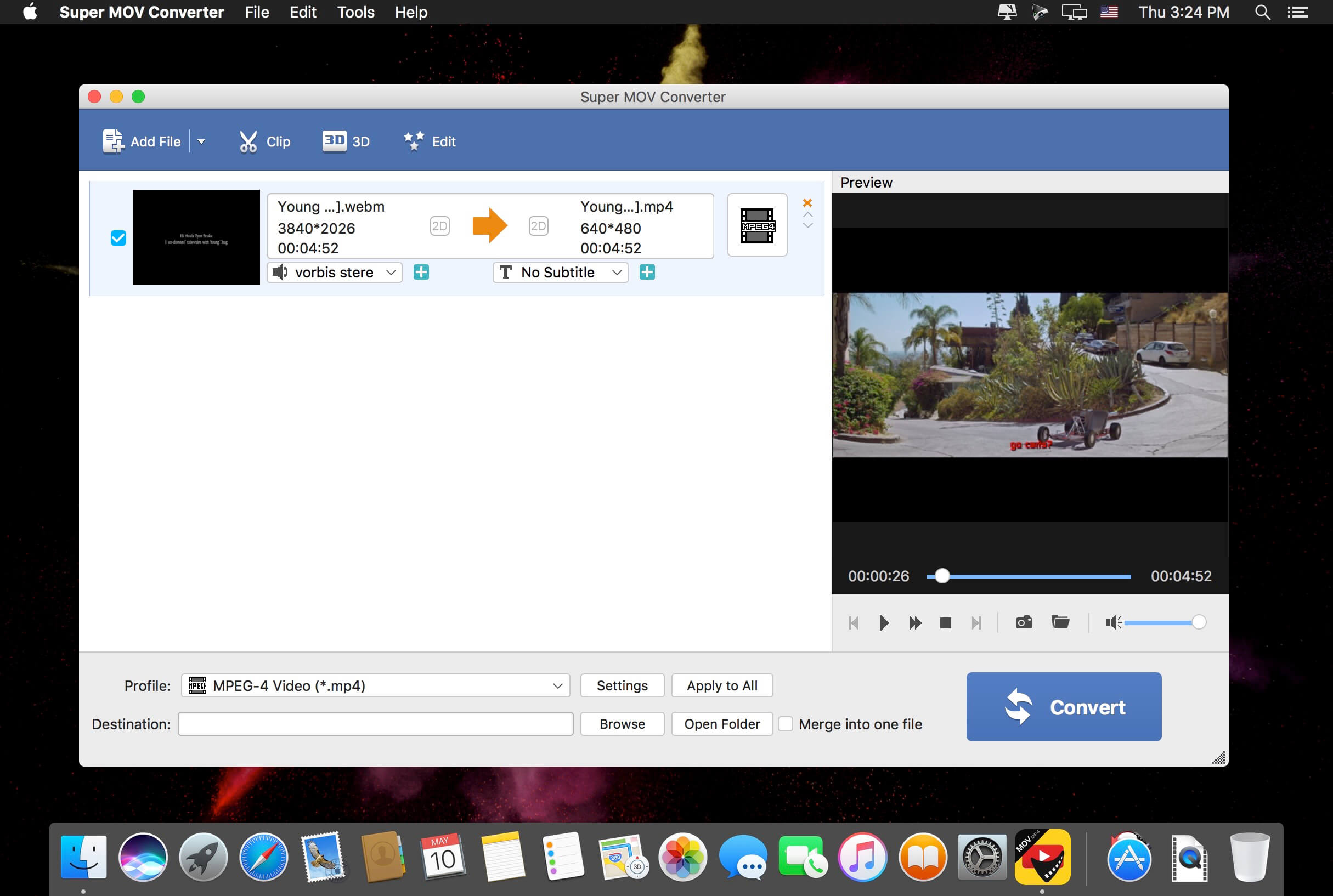This screenshot has height=896, width=1333.
Task: Add an audio track with plus button
Action: [x=421, y=273]
